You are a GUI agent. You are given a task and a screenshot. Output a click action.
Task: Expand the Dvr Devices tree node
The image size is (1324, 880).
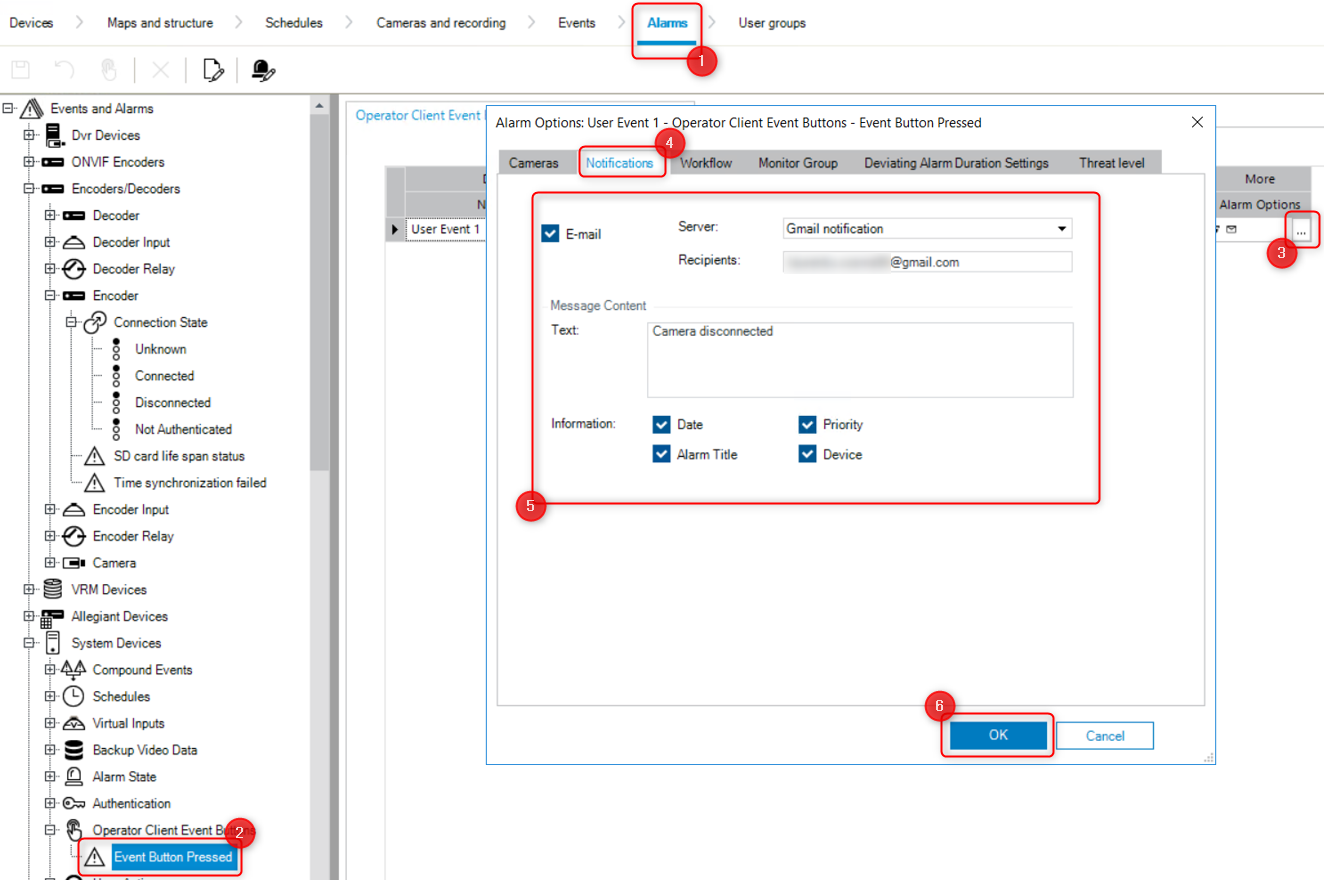(29, 136)
